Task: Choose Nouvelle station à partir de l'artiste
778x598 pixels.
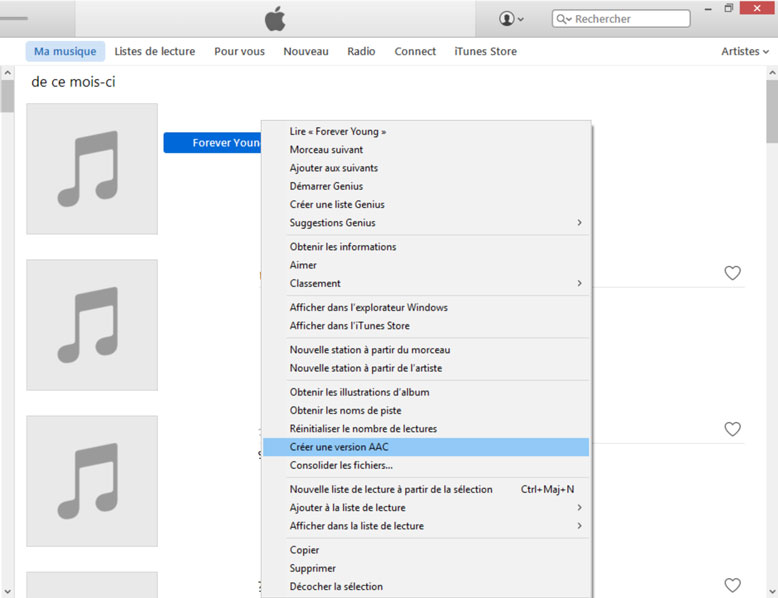Action: pos(426,368)
